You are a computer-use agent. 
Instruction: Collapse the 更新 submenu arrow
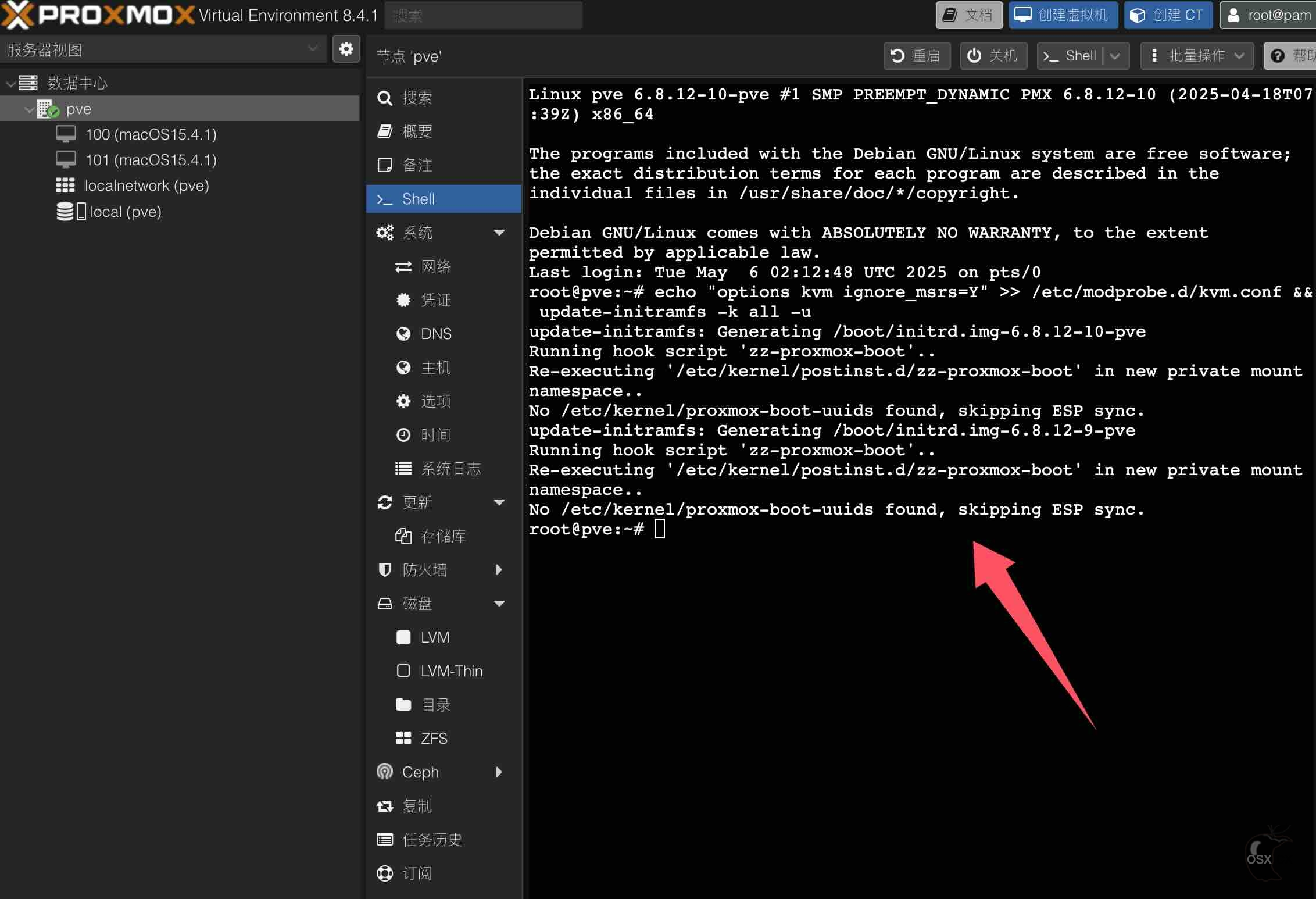(x=499, y=502)
